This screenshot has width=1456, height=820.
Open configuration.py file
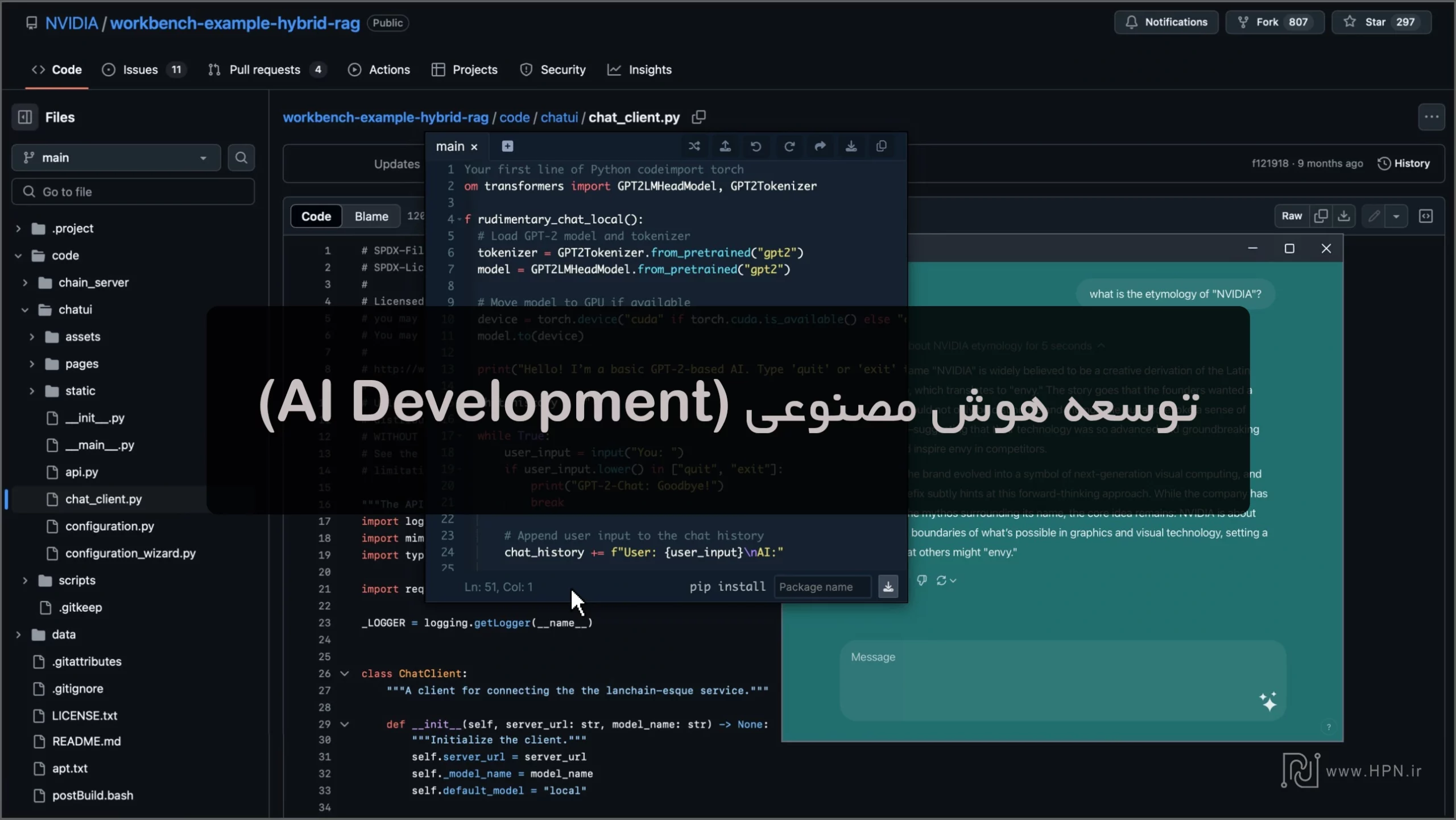pos(110,526)
